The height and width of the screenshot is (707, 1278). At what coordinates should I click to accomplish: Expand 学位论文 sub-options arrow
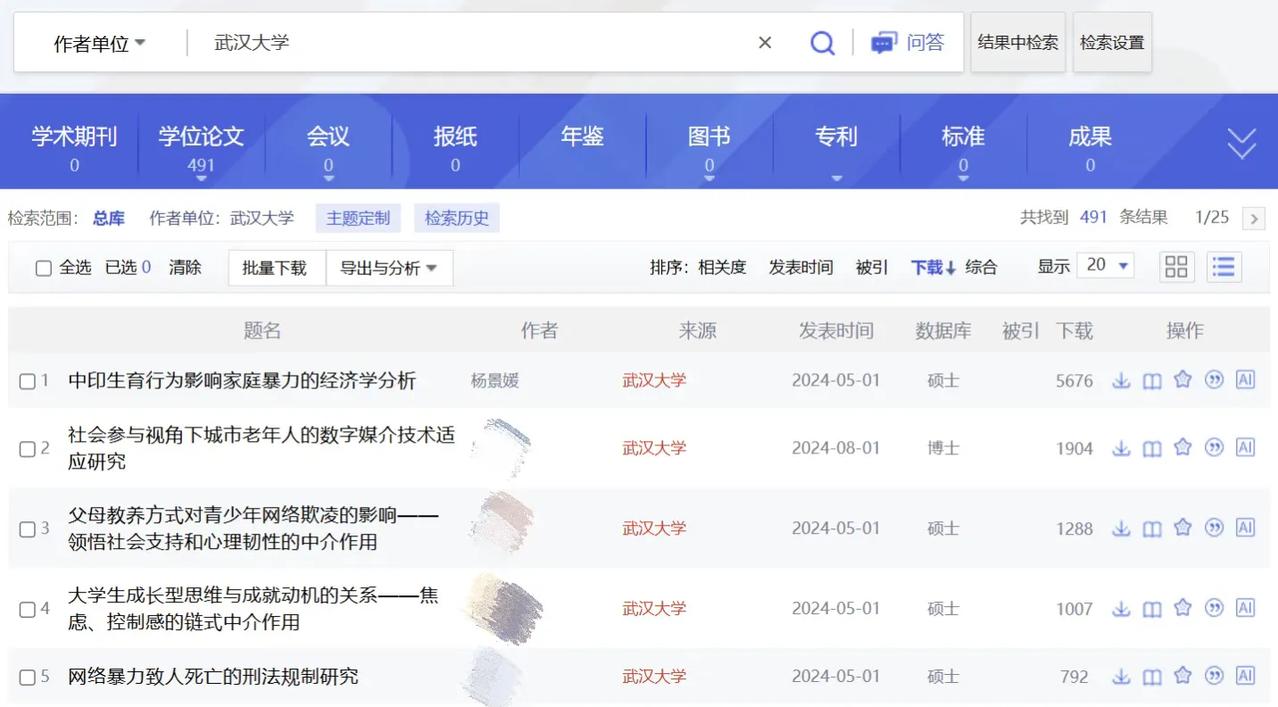(201, 179)
